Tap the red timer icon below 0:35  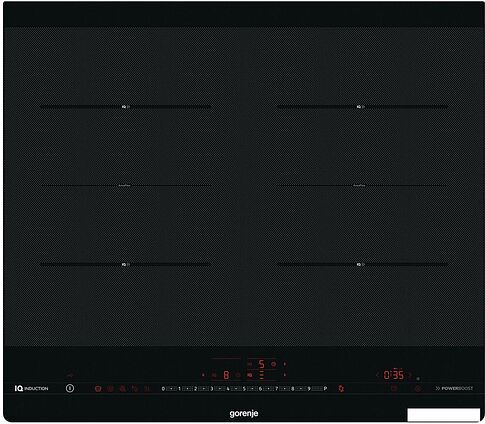click(394, 389)
